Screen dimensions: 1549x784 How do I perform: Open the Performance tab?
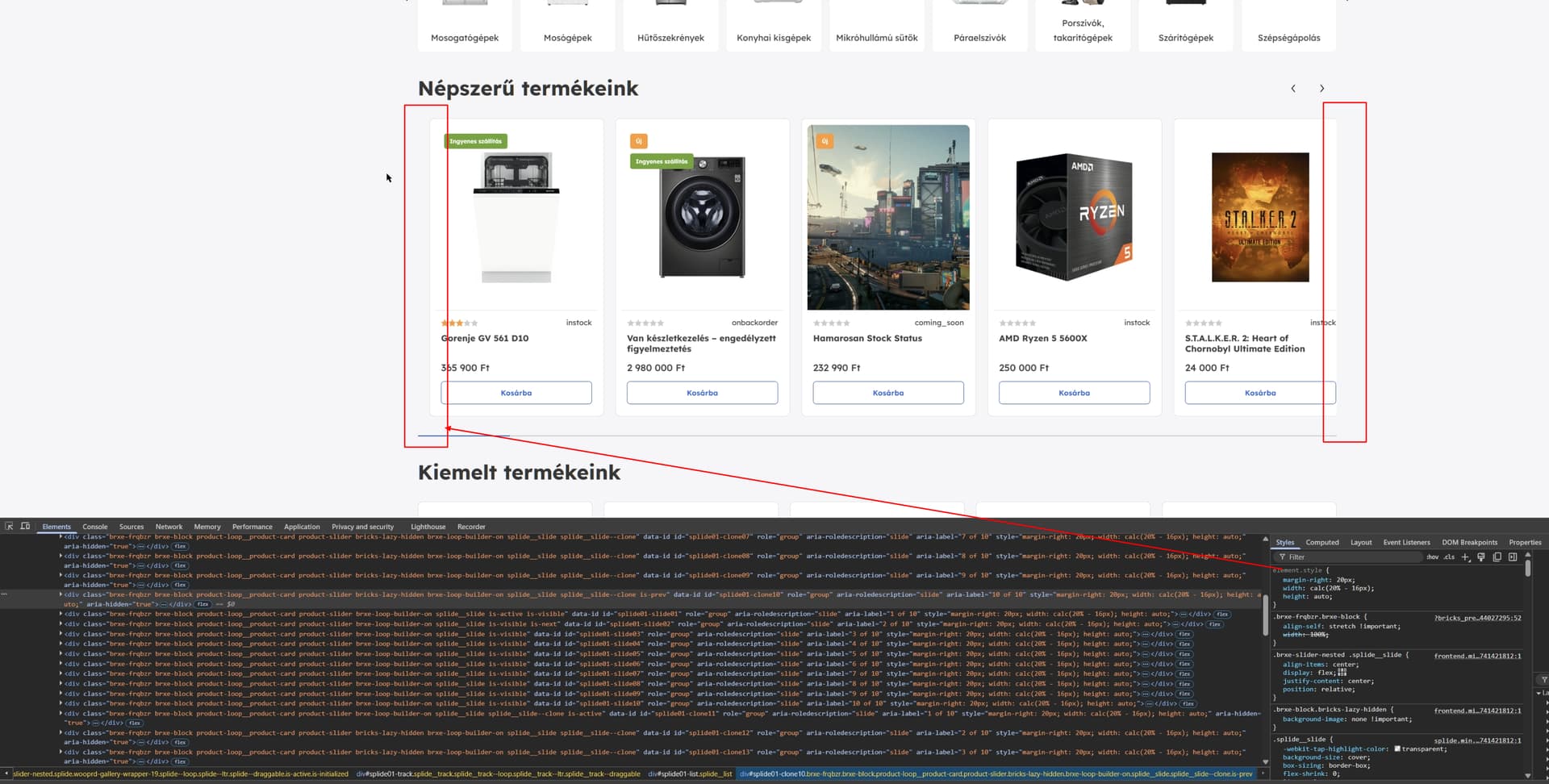(253, 527)
